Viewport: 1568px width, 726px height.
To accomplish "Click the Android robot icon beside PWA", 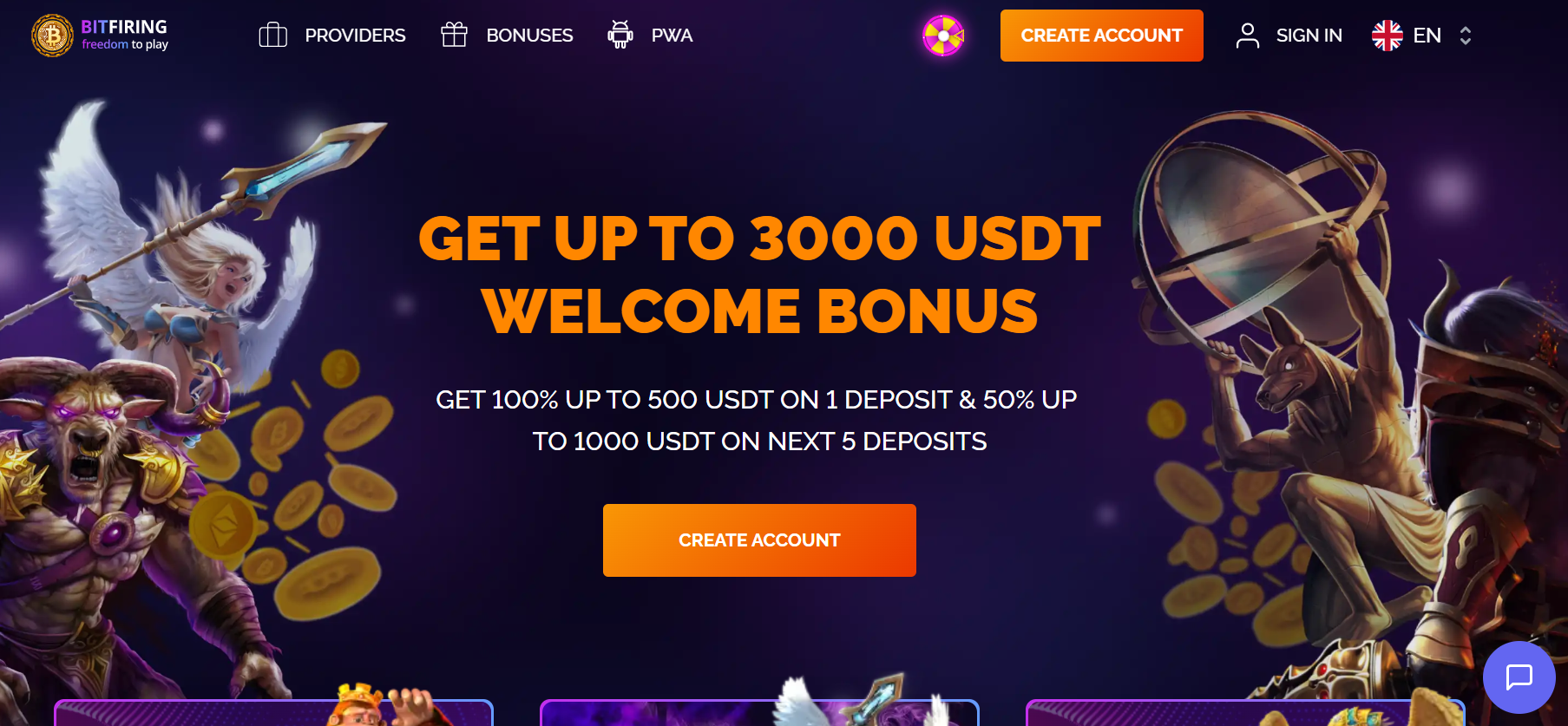I will [620, 35].
